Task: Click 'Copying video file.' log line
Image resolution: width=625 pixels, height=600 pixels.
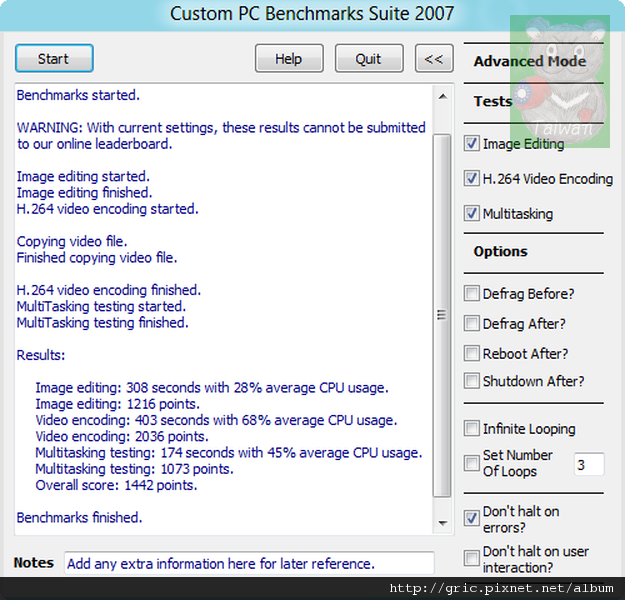Action: [72, 242]
